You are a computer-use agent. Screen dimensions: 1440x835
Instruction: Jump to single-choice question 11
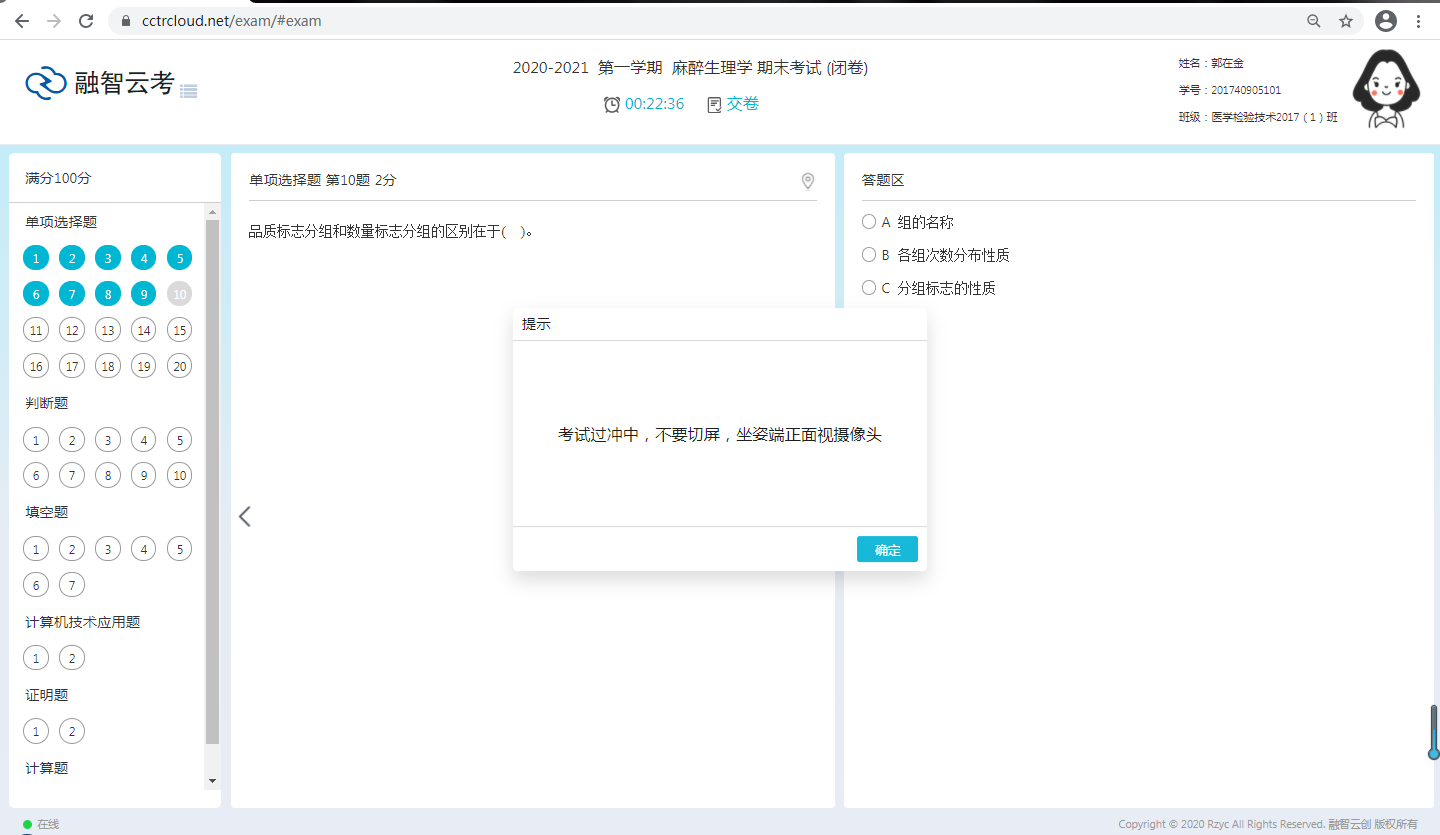coord(36,330)
